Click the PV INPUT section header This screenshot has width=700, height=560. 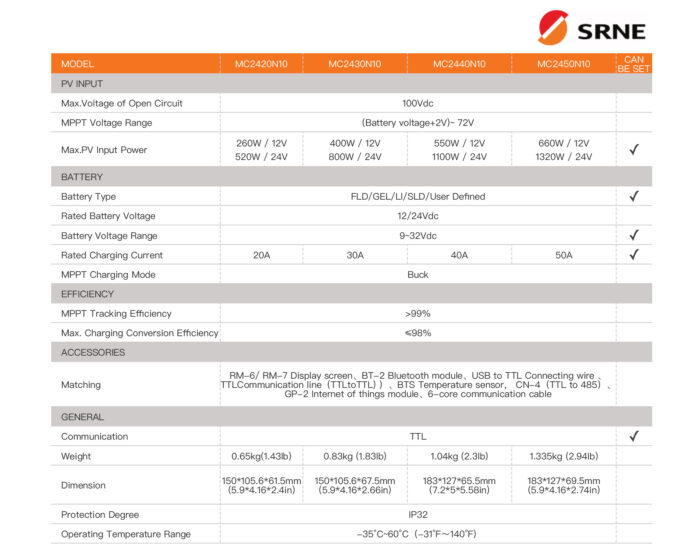[351, 84]
